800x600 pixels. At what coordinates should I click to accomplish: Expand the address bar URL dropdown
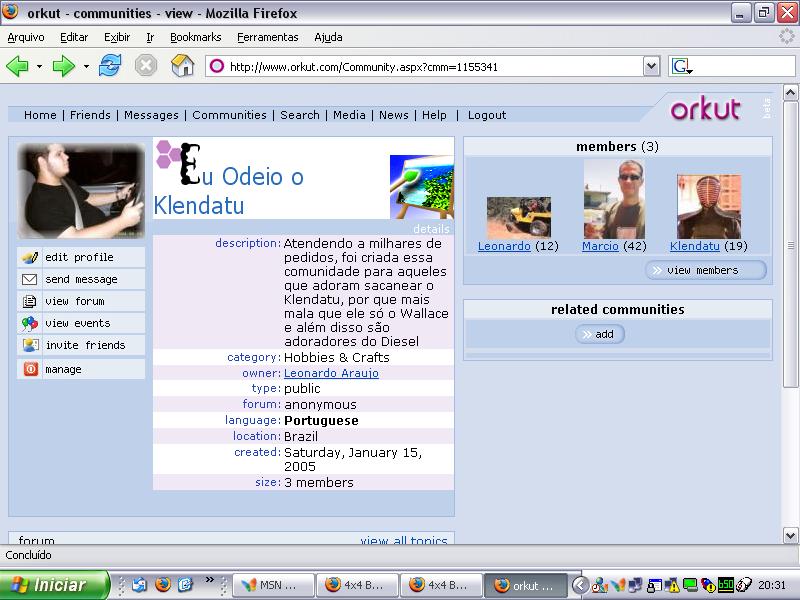point(651,66)
